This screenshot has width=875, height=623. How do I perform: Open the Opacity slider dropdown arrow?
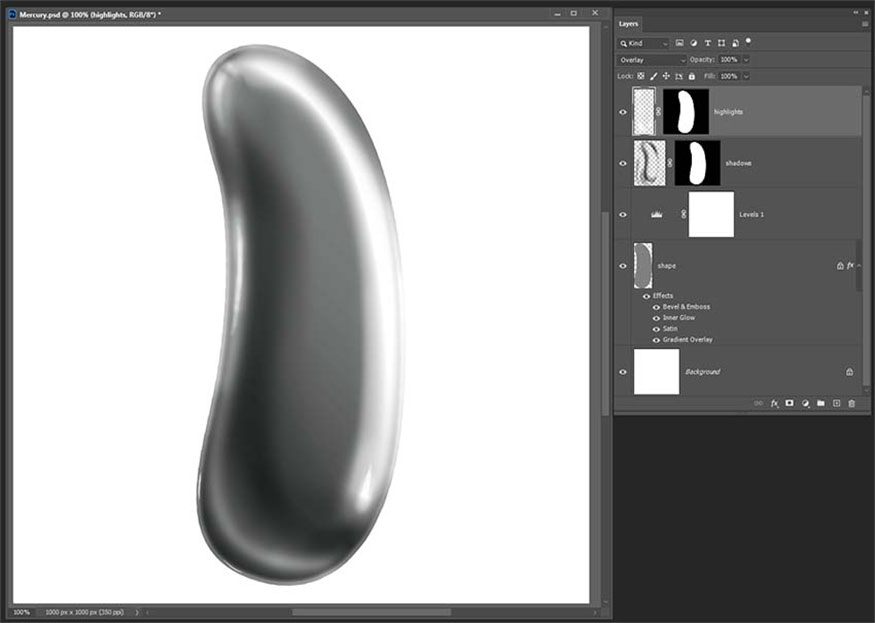(746, 60)
